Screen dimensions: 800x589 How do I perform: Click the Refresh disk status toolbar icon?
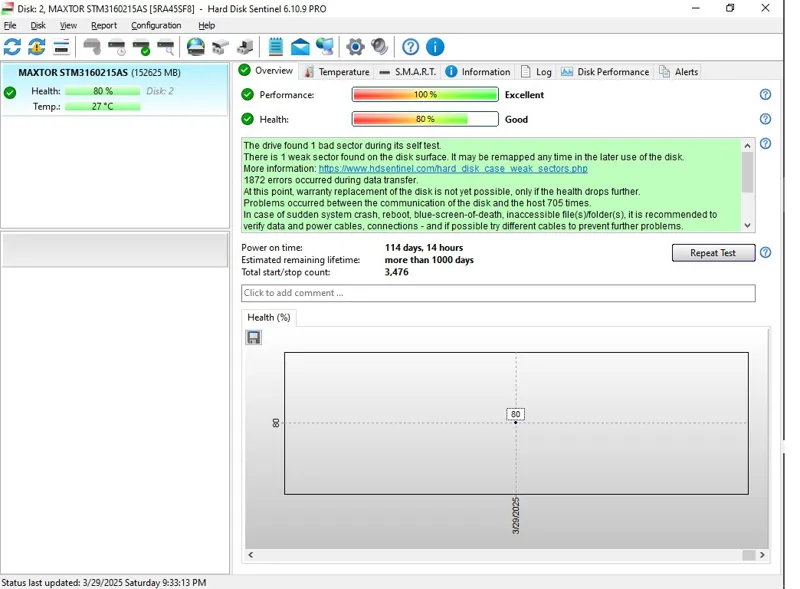[x=12, y=47]
